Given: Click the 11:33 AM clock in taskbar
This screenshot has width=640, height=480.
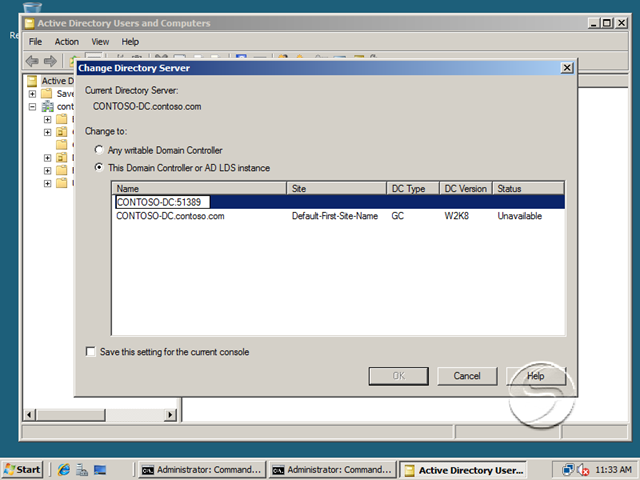Looking at the screenshot, I should click(613, 470).
